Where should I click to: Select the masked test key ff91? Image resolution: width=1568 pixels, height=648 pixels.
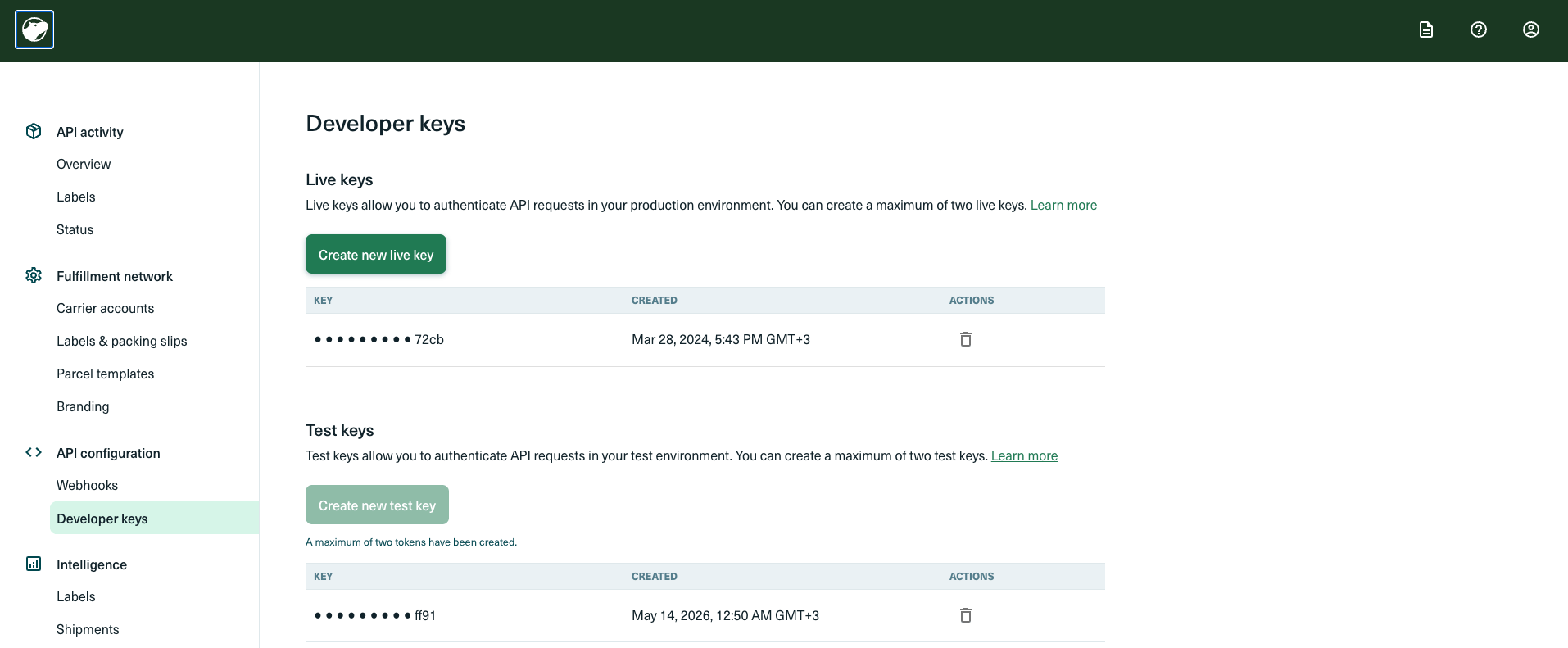[x=375, y=615]
